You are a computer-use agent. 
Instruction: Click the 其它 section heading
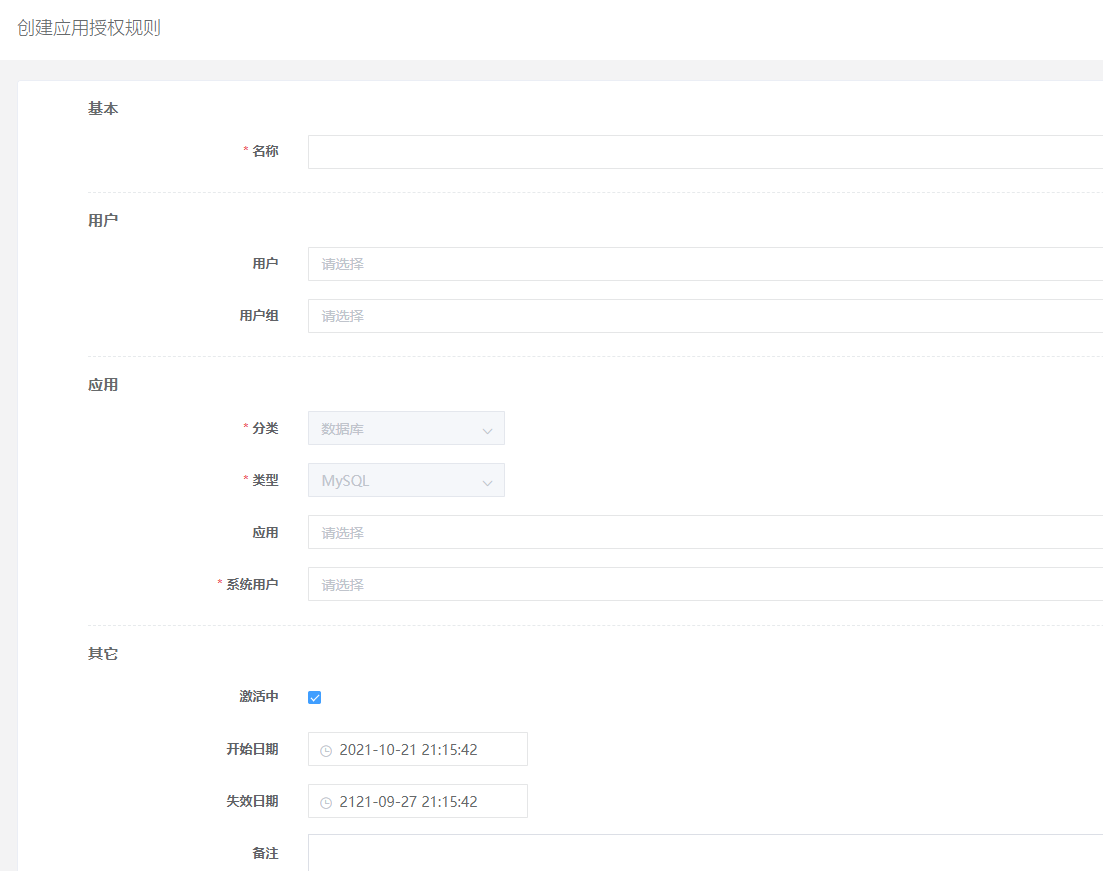pos(103,654)
